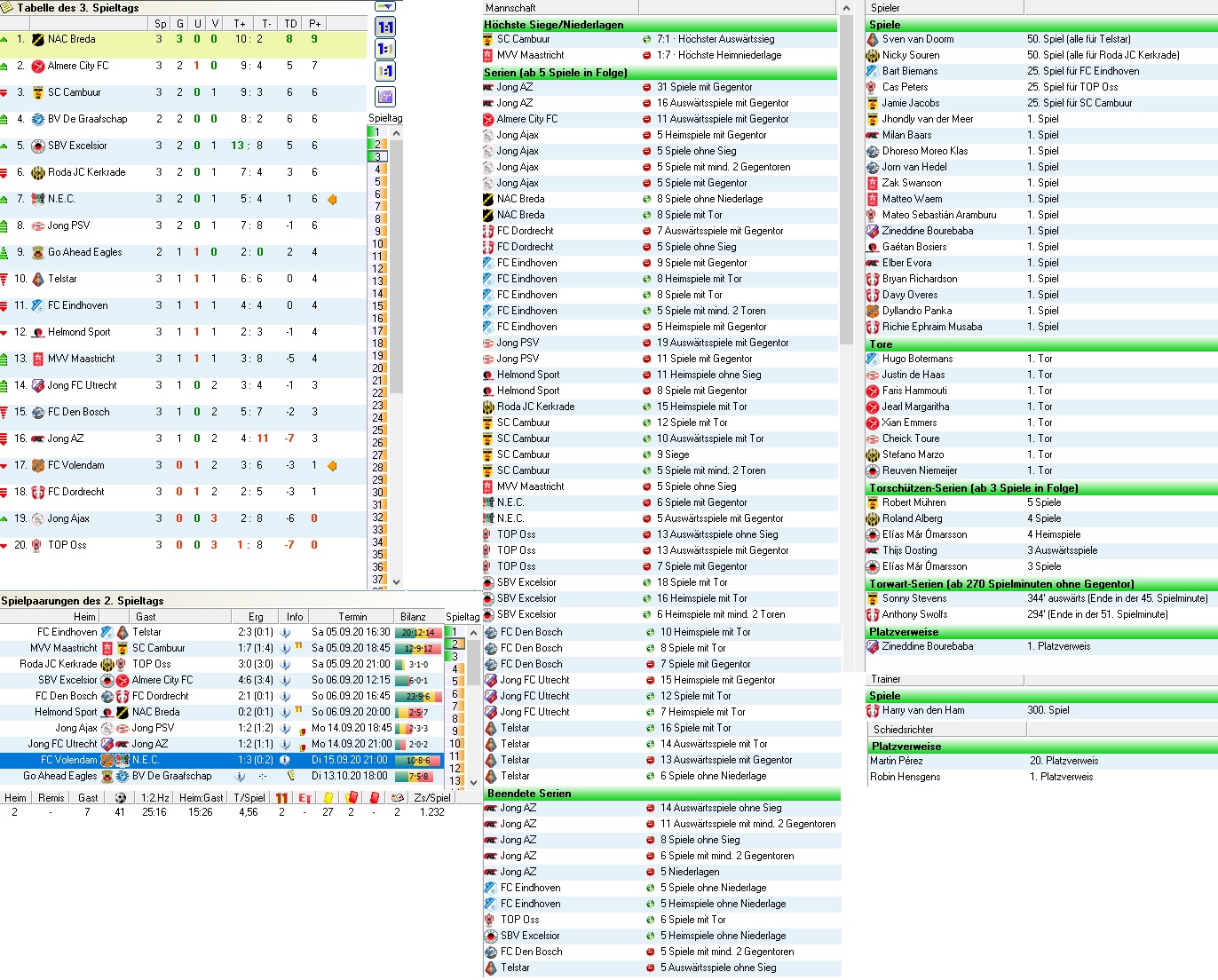The image size is (1218, 980).
Task: Click the "Trainer" panel header
Action: click(x=945, y=680)
